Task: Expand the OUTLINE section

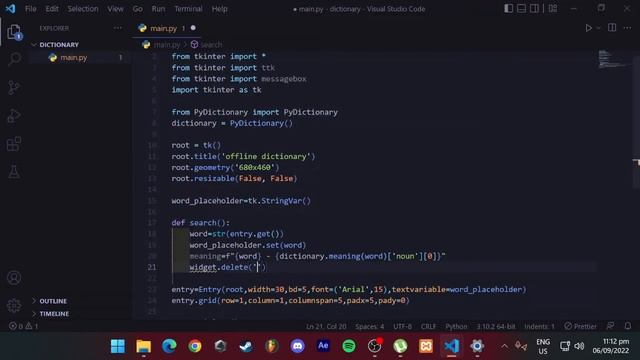Action: coord(53,301)
